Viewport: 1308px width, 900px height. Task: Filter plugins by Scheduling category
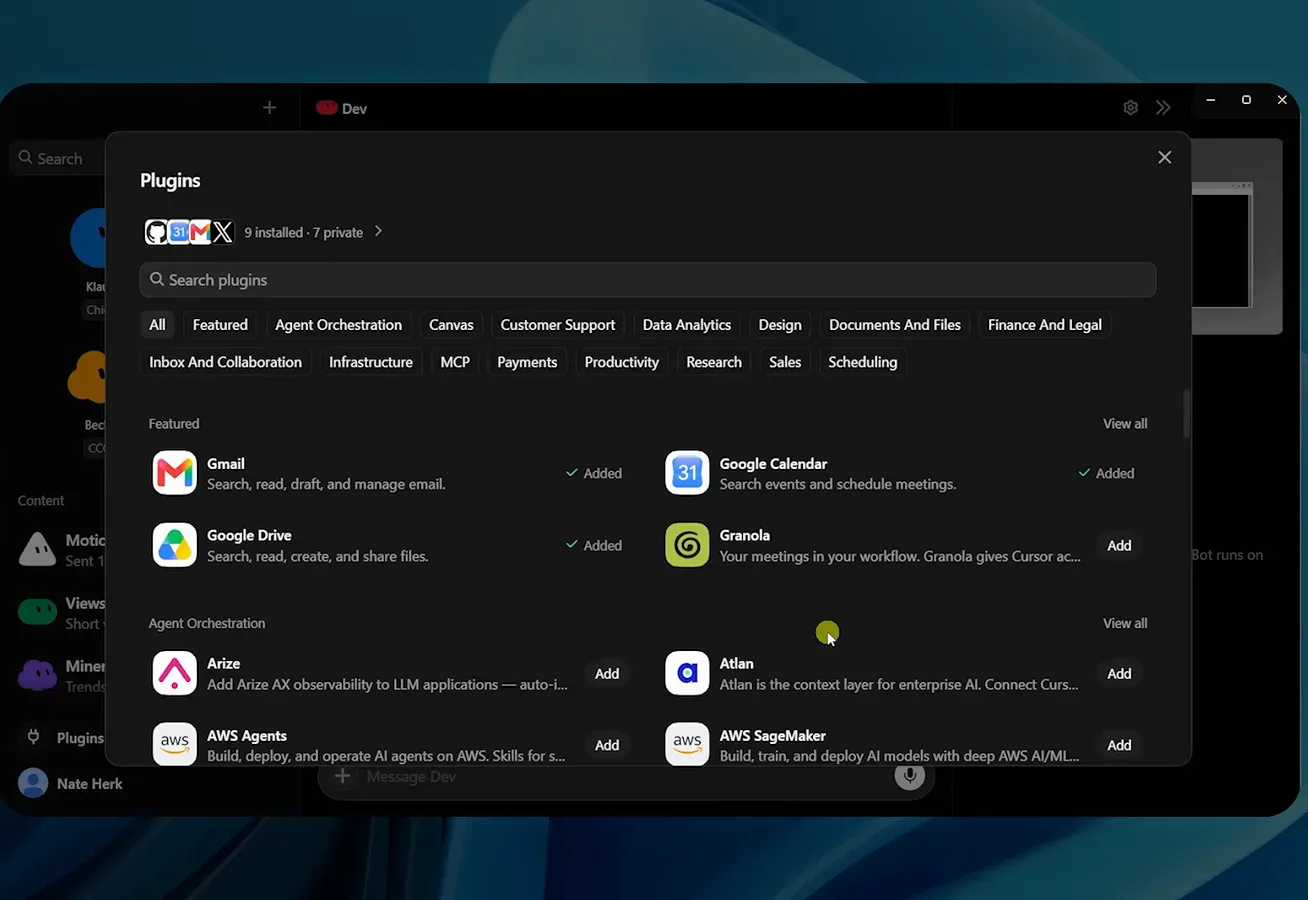(x=863, y=362)
